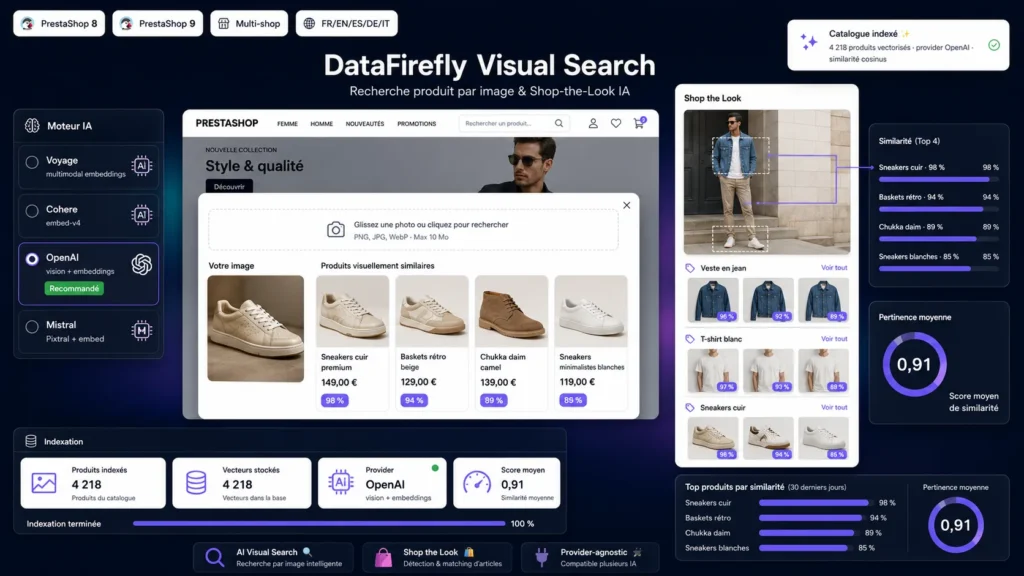Click the Indexation database icon
Image resolution: width=1024 pixels, height=576 pixels.
[31, 441]
